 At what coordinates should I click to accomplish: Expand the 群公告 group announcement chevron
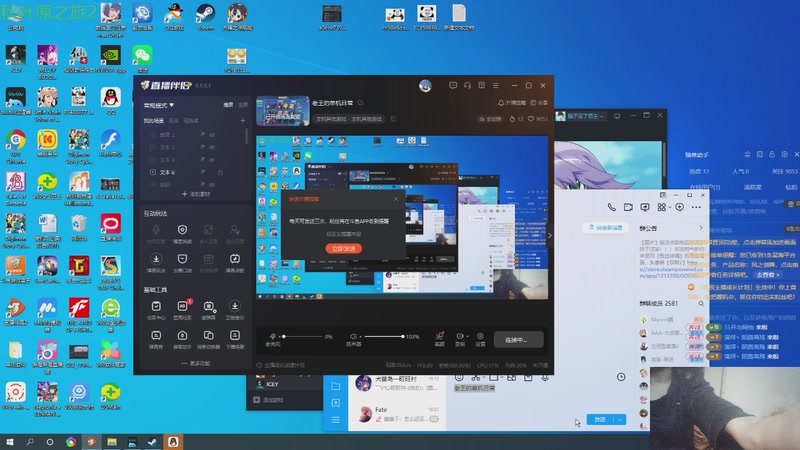tap(701, 228)
